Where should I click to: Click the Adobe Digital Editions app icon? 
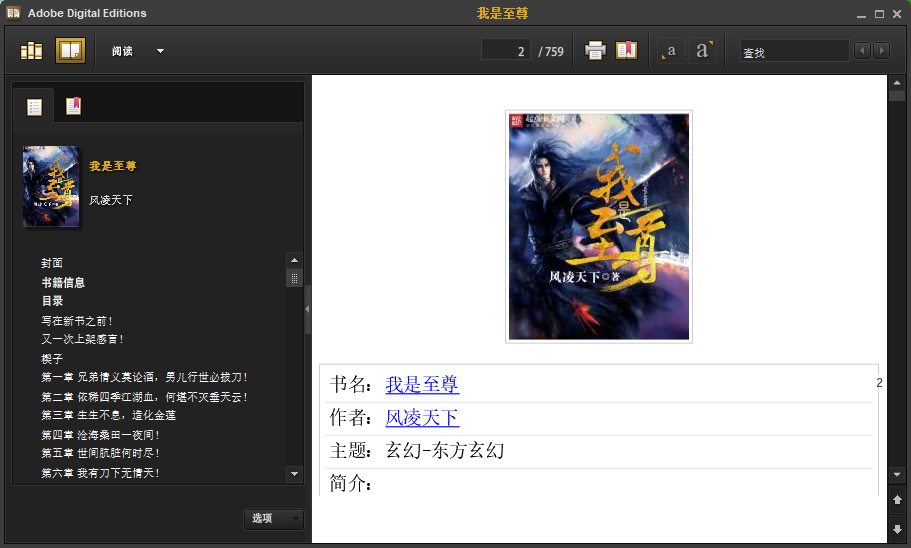click(13, 12)
